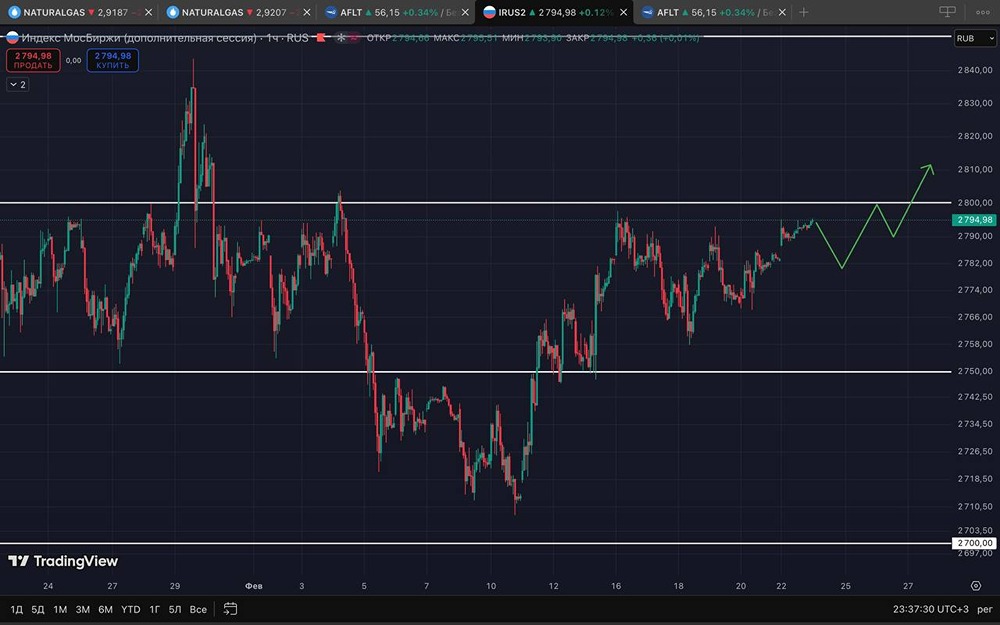1000x625 pixels.
Task: Open a new chart tab with plus icon
Action: point(804,12)
